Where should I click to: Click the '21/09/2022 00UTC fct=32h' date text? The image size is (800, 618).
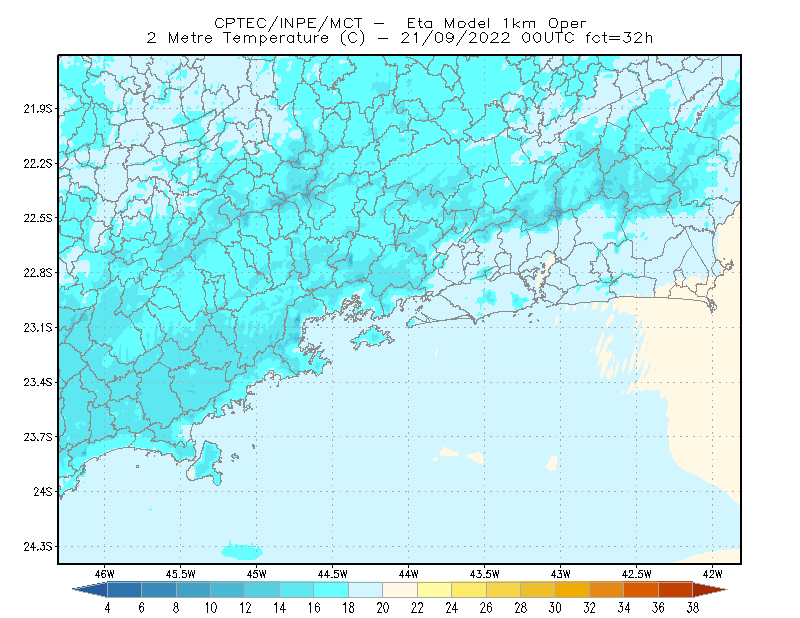point(527,38)
